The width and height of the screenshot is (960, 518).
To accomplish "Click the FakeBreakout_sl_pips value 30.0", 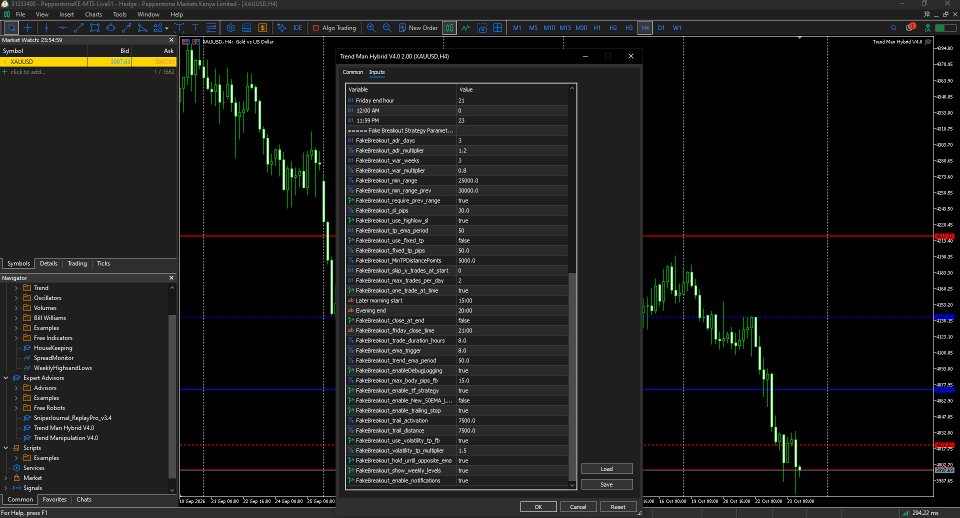I will pyautogui.click(x=512, y=211).
